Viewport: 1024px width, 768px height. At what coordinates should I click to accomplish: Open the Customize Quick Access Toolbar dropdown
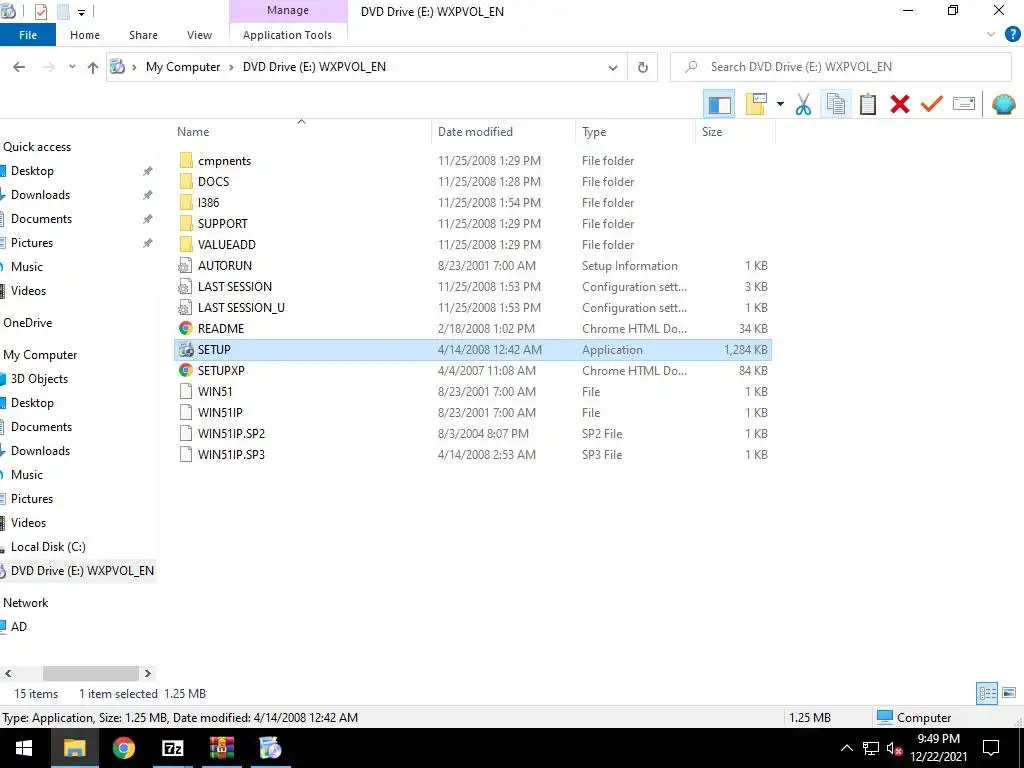click(82, 12)
